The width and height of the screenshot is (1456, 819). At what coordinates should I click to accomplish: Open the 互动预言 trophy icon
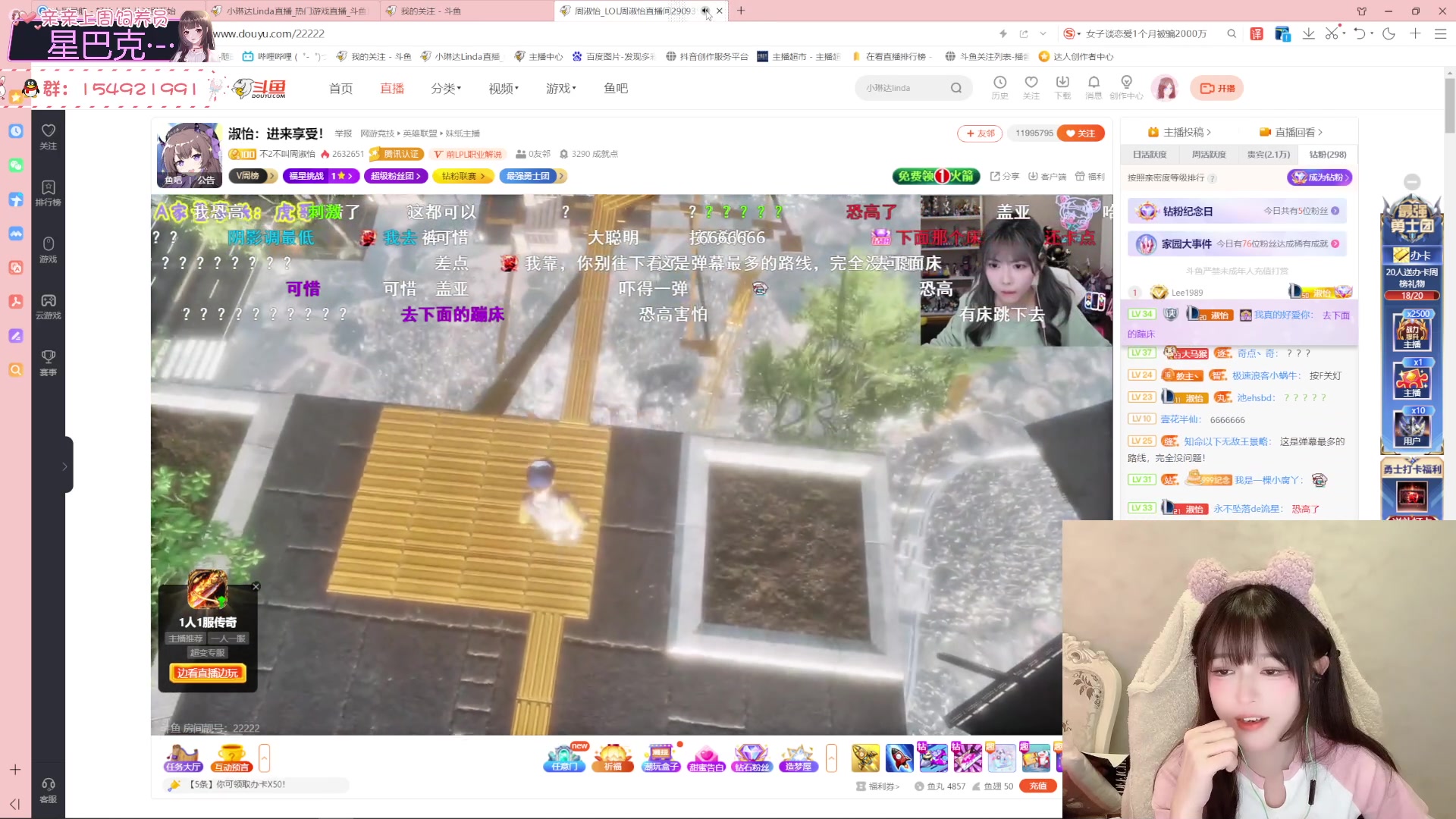point(231,758)
